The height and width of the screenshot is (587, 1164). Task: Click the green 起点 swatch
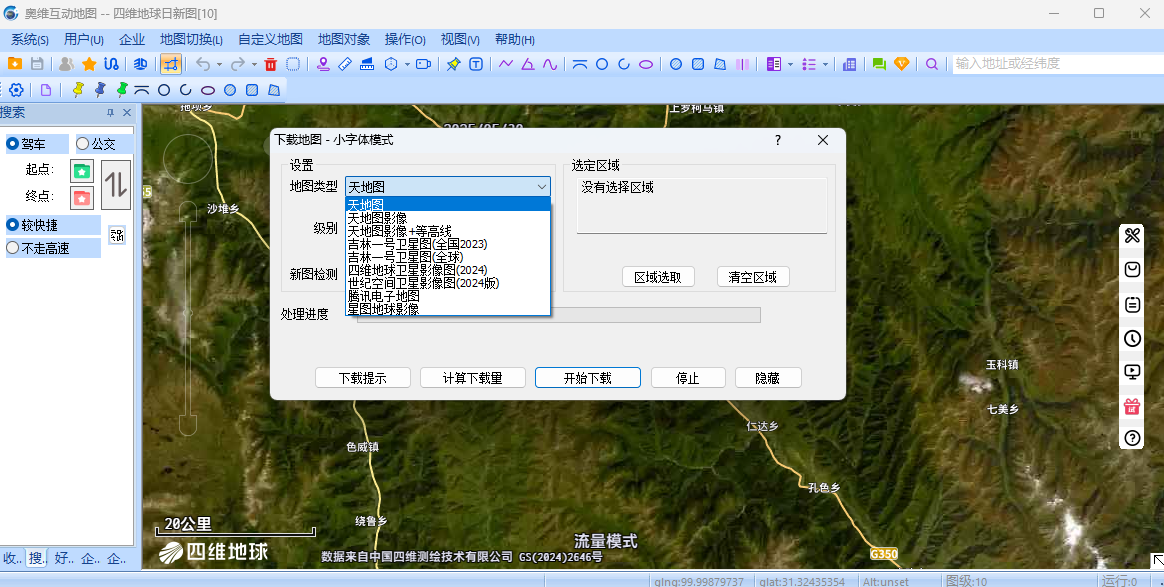[x=82, y=171]
